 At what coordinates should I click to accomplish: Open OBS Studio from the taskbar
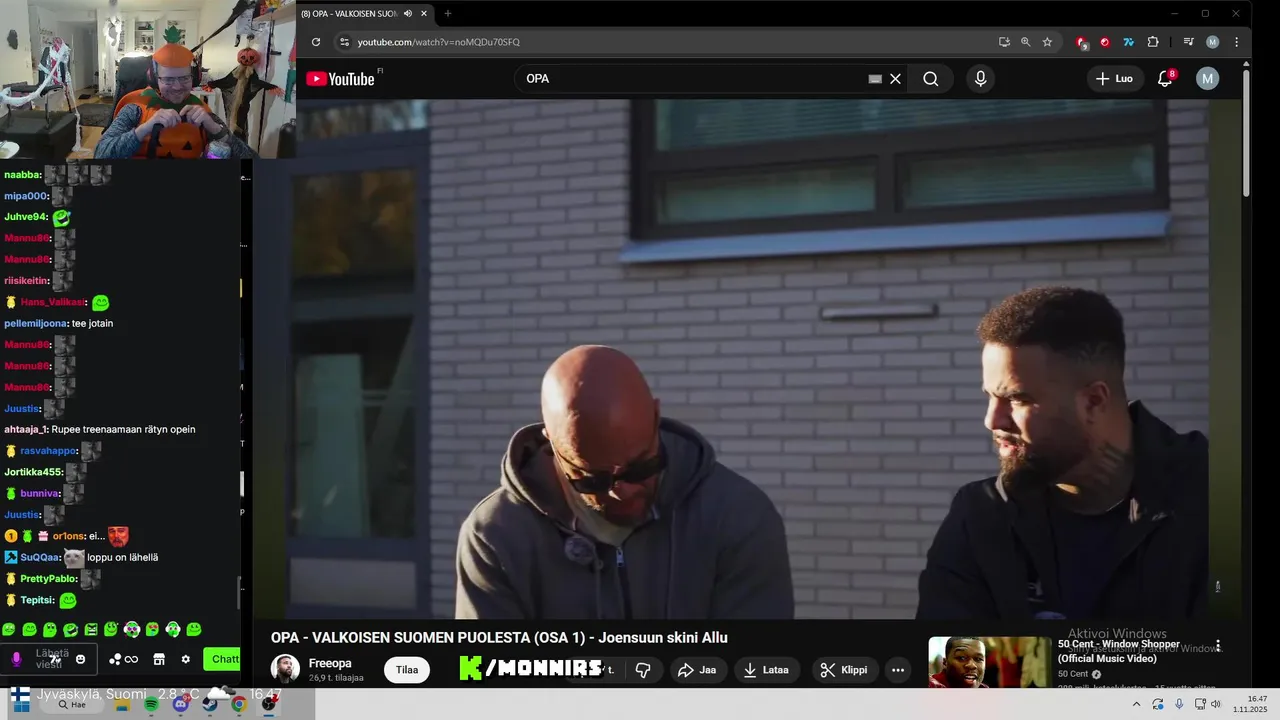pyautogui.click(x=268, y=704)
